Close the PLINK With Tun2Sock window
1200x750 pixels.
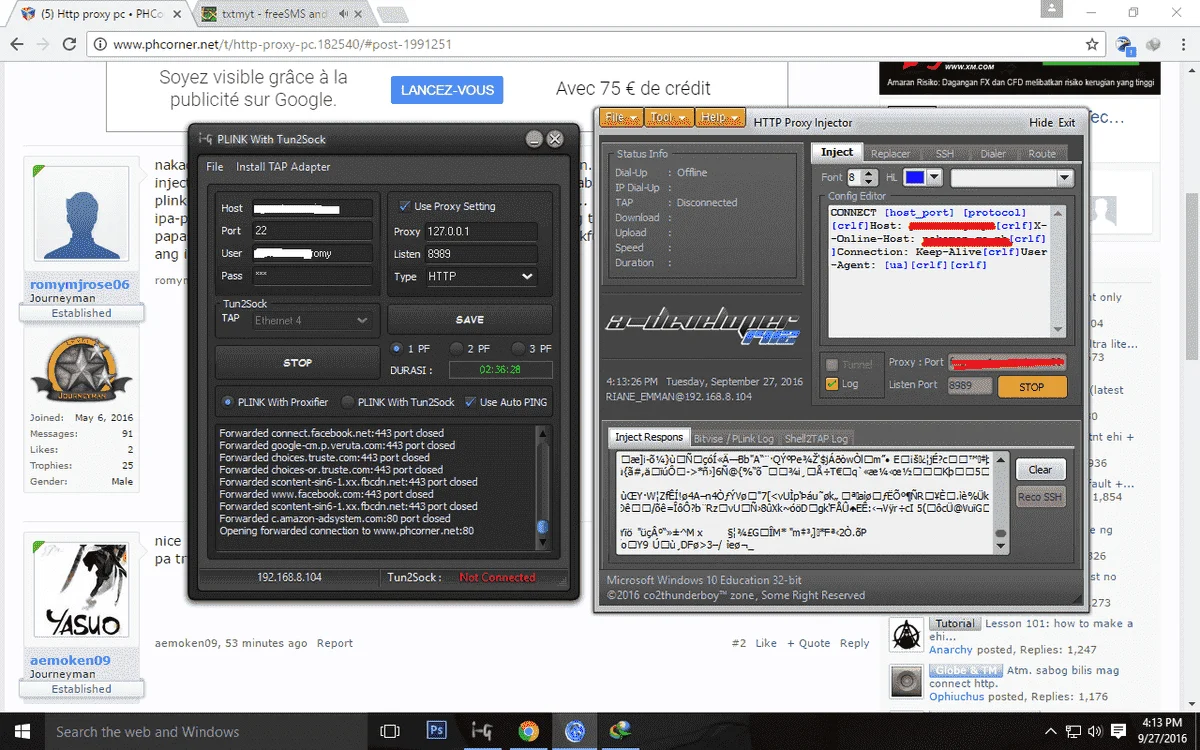[x=555, y=140]
